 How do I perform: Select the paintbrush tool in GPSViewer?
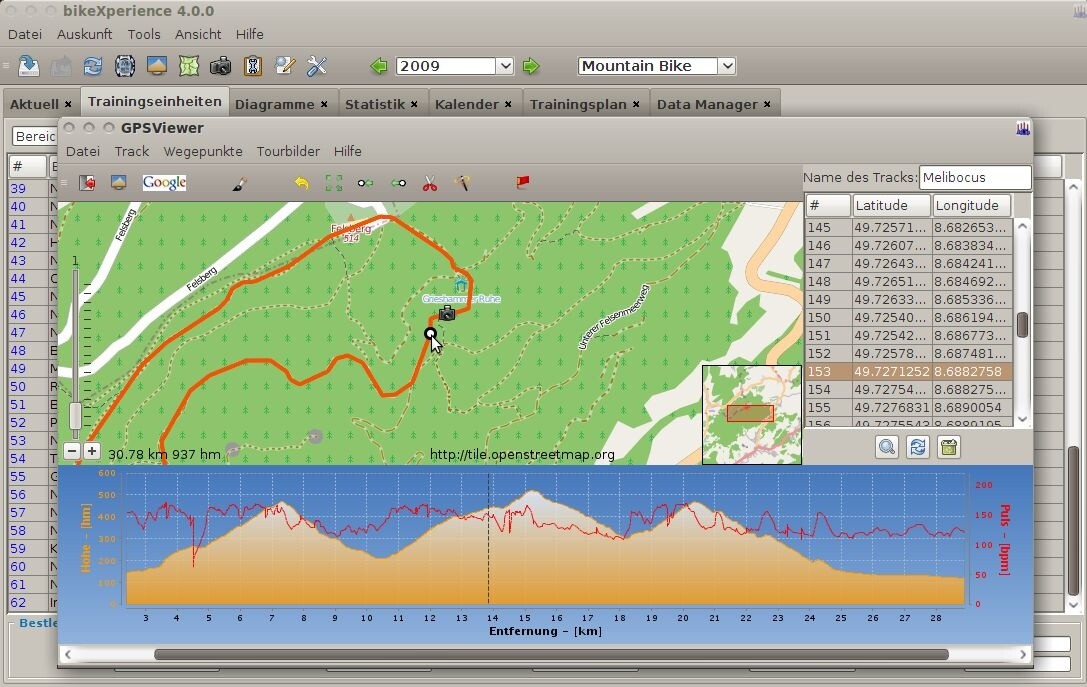(239, 183)
